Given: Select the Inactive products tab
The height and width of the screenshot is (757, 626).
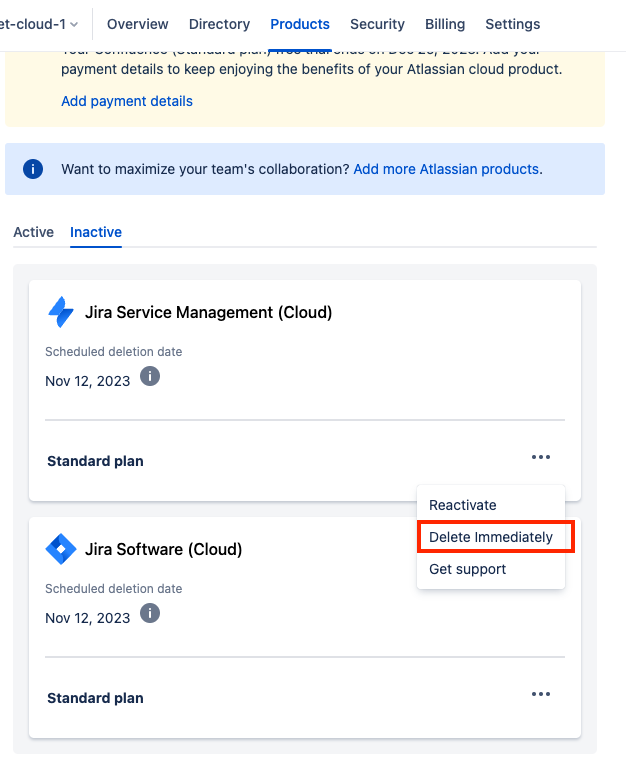Looking at the screenshot, I should (x=96, y=232).
